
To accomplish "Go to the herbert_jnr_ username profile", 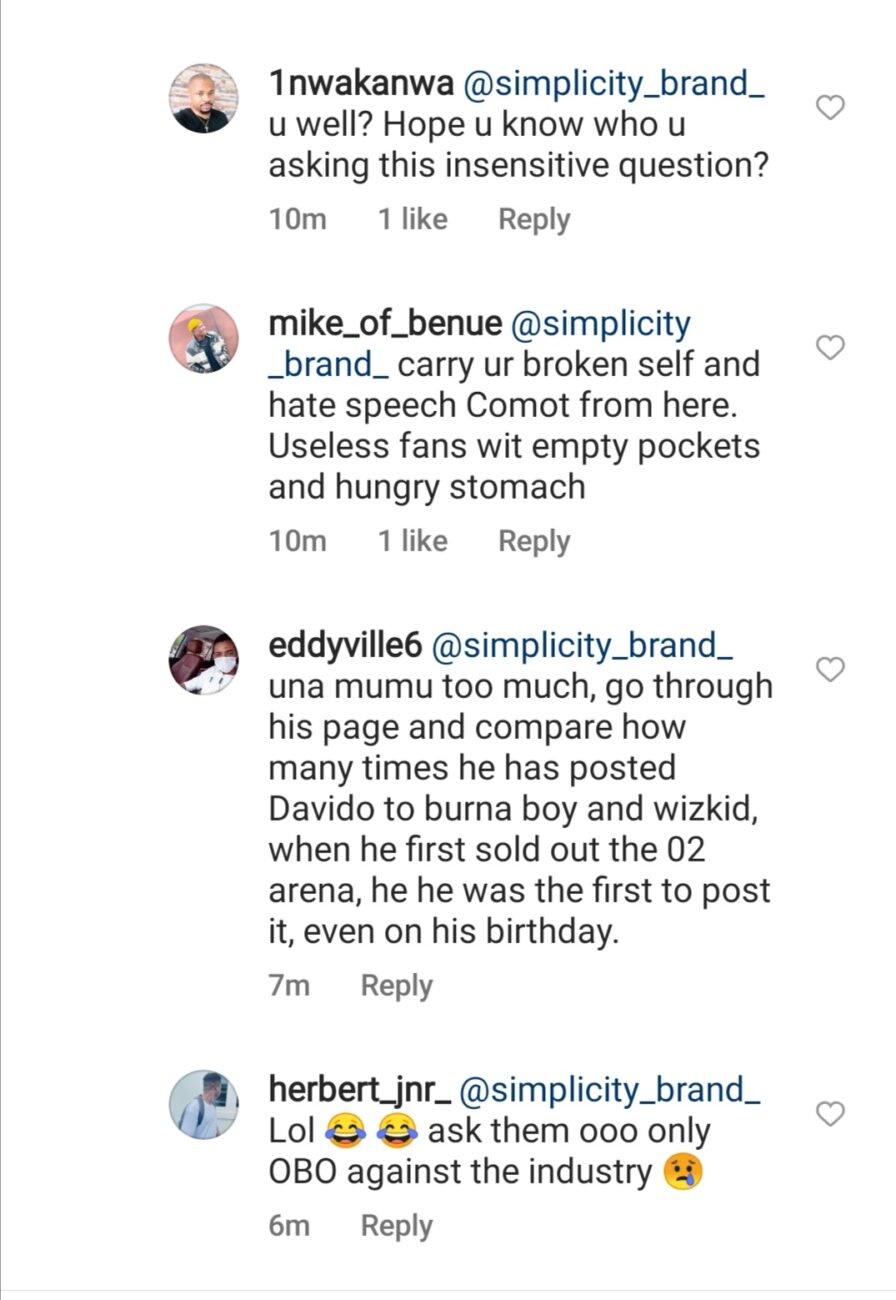I will pos(358,1090).
